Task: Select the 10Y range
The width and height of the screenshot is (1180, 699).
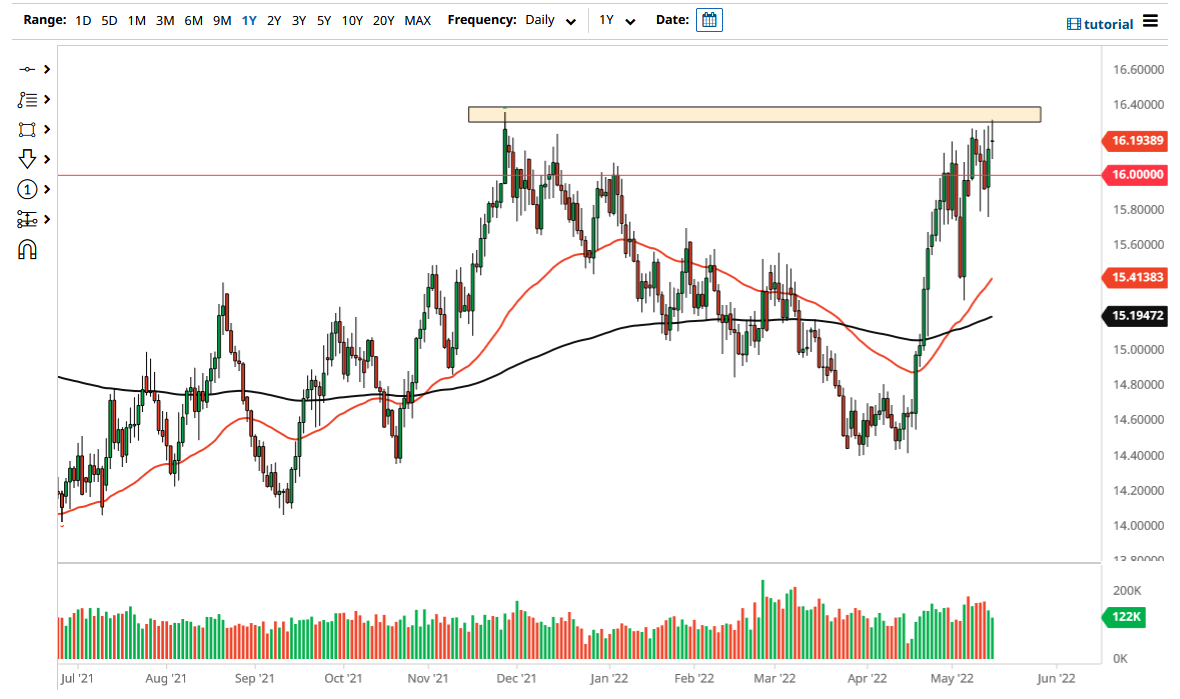Action: pyautogui.click(x=352, y=19)
